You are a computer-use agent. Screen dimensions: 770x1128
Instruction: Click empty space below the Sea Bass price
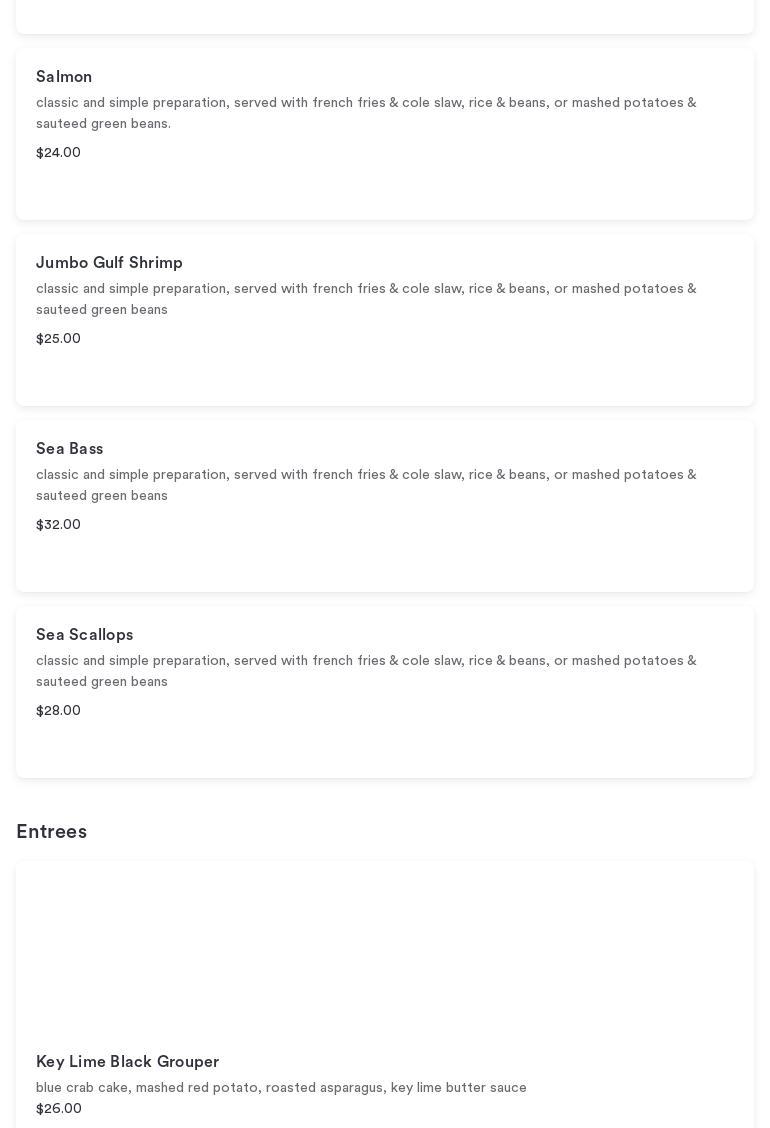pos(385,562)
